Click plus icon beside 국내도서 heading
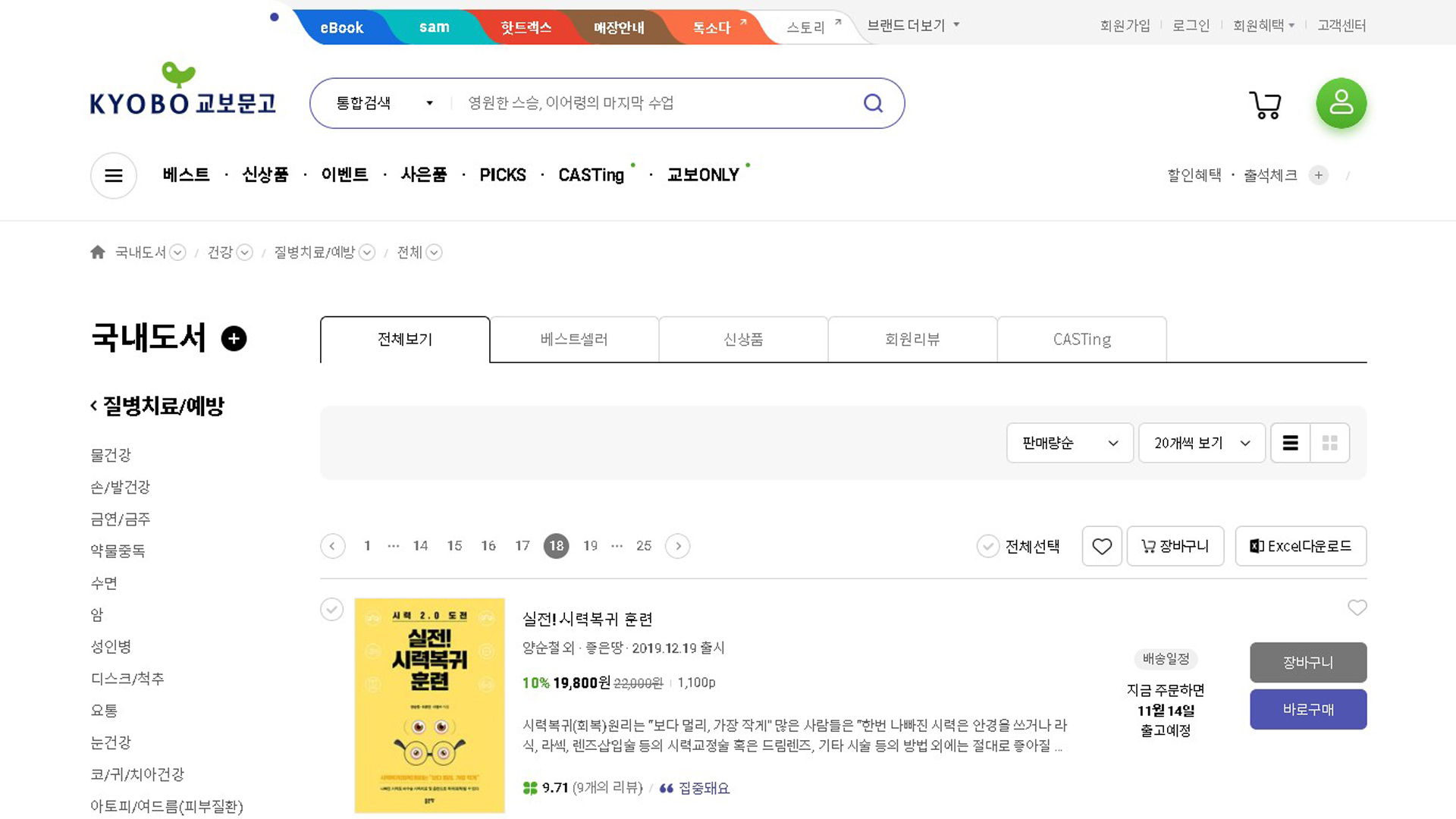The width and height of the screenshot is (1456, 819). (x=234, y=338)
